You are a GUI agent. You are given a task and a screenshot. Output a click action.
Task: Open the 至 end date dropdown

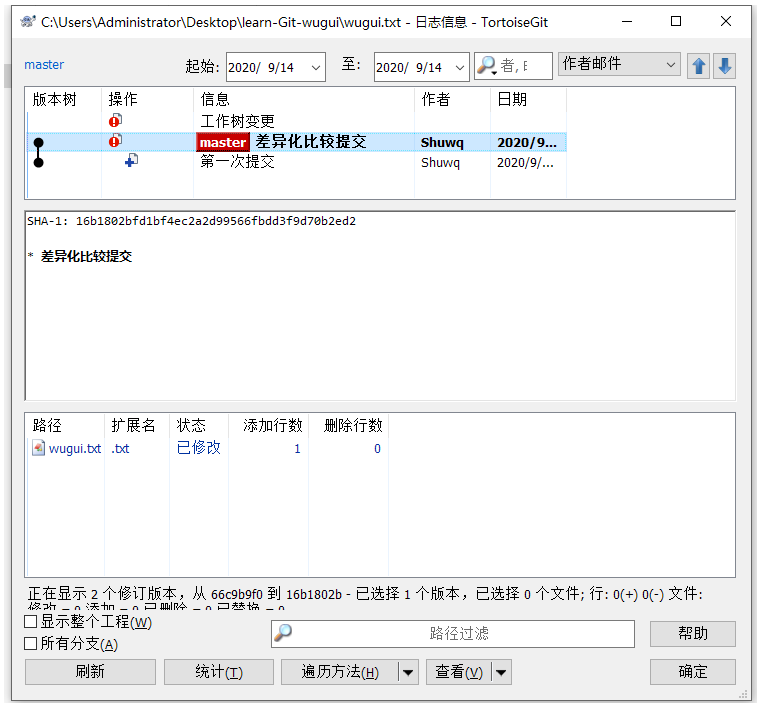460,67
